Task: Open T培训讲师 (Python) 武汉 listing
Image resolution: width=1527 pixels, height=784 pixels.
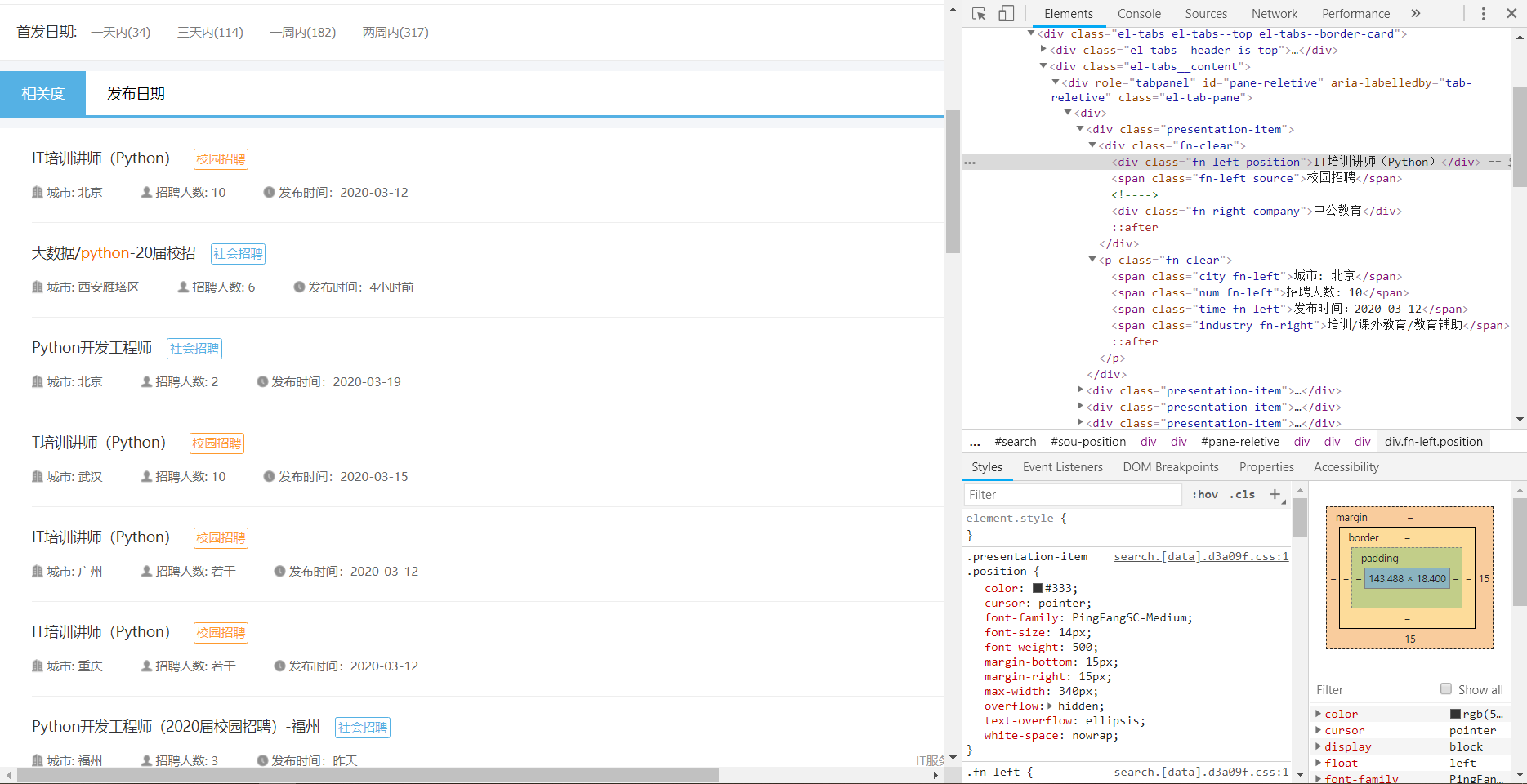Action: (x=99, y=443)
